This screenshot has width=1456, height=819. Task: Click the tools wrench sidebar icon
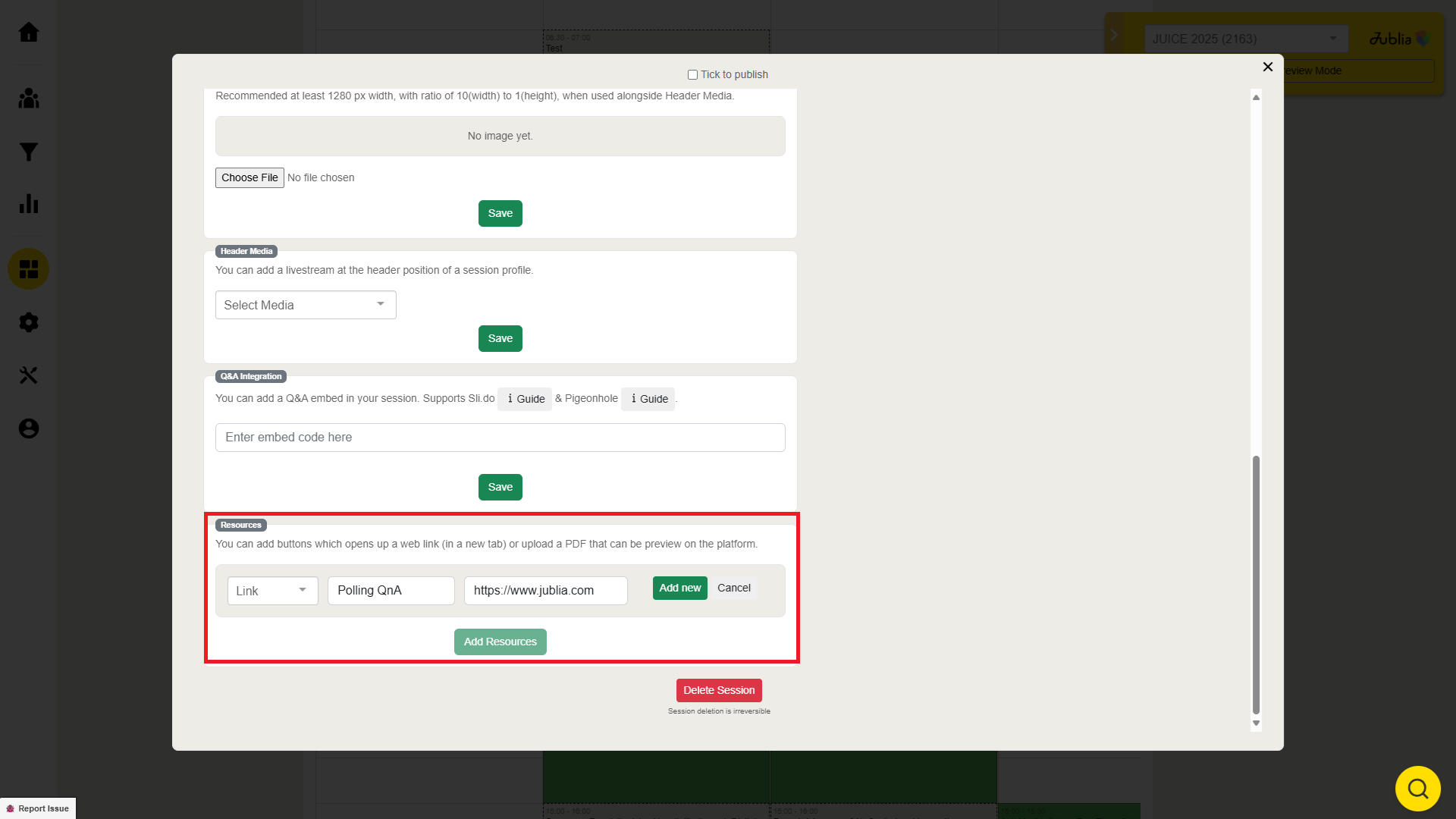click(29, 375)
